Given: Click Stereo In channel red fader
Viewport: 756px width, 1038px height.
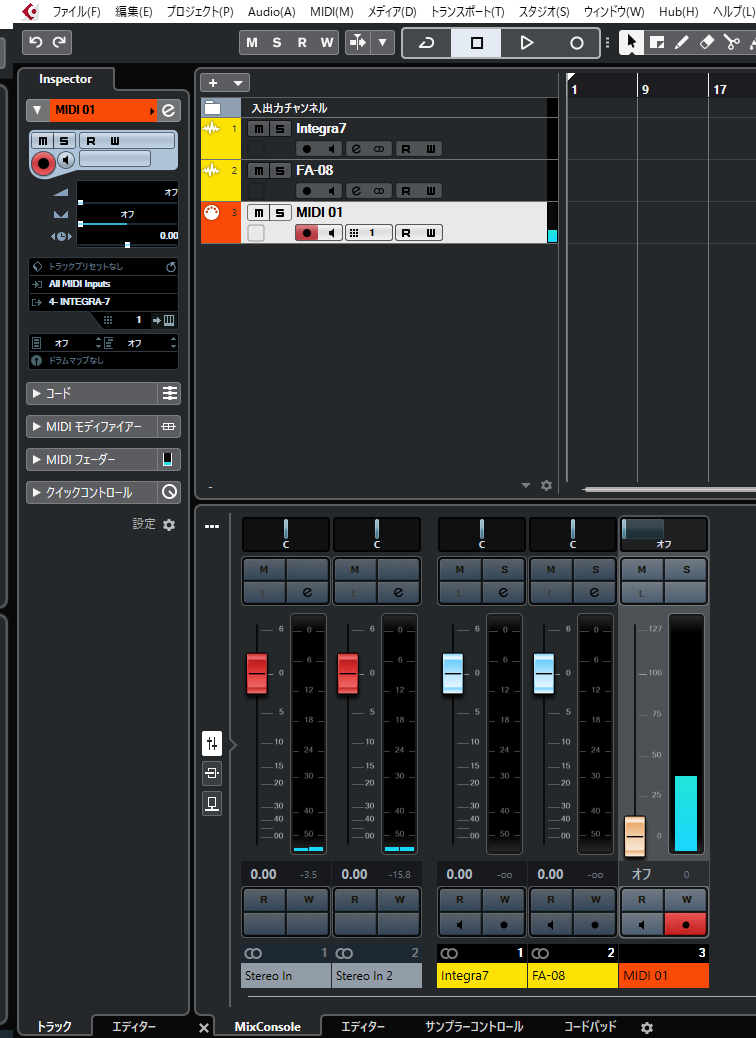Looking at the screenshot, I should [257, 674].
